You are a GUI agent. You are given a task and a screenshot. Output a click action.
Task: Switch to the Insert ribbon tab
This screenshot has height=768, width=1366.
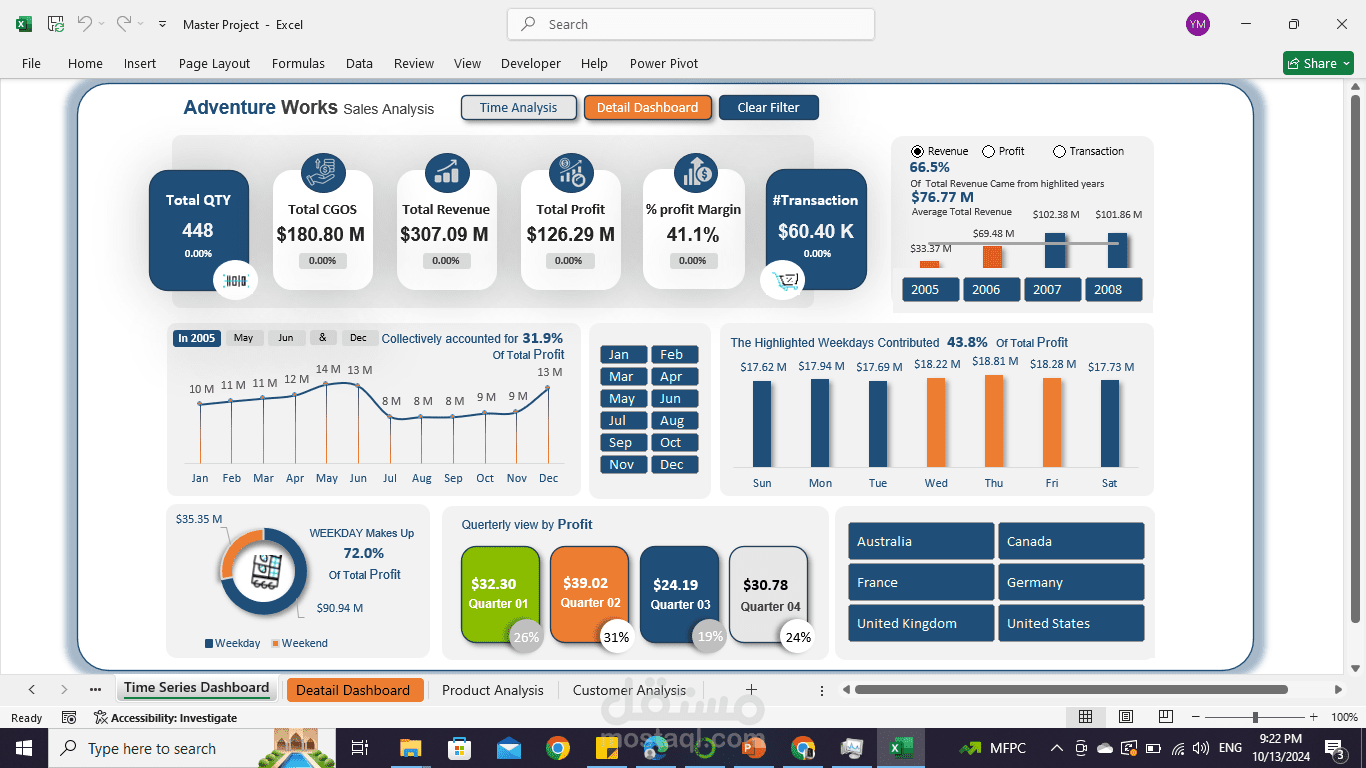coord(140,63)
